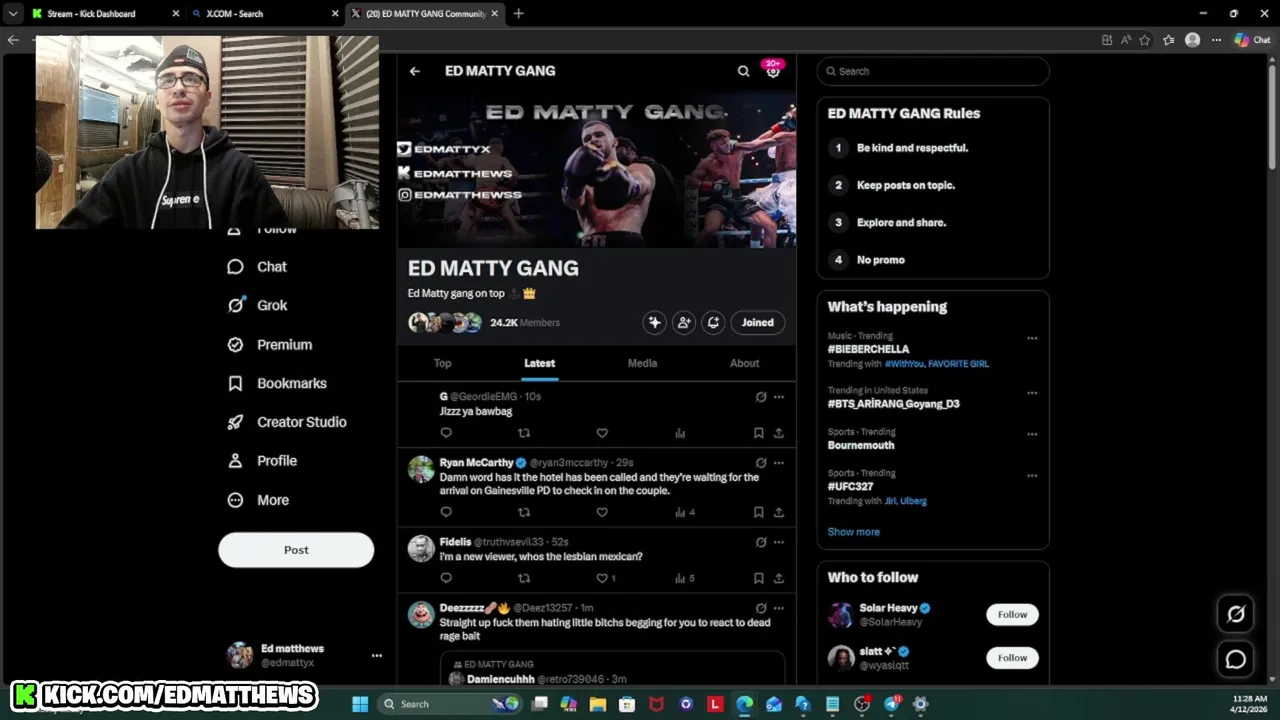1280x720 pixels.
Task: Go back using the ED MATTY GANG header arrow
Action: [x=414, y=71]
